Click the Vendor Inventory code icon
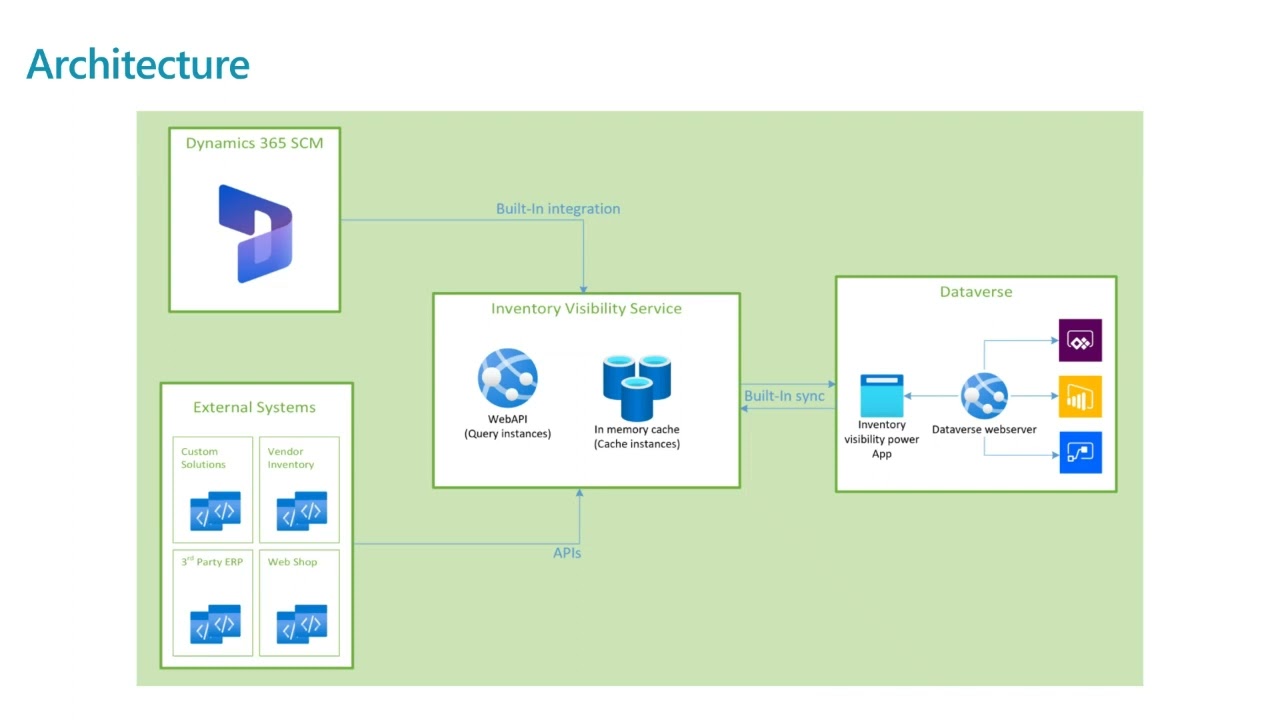Viewport: 1280px width, 720px height. pyautogui.click(x=301, y=511)
